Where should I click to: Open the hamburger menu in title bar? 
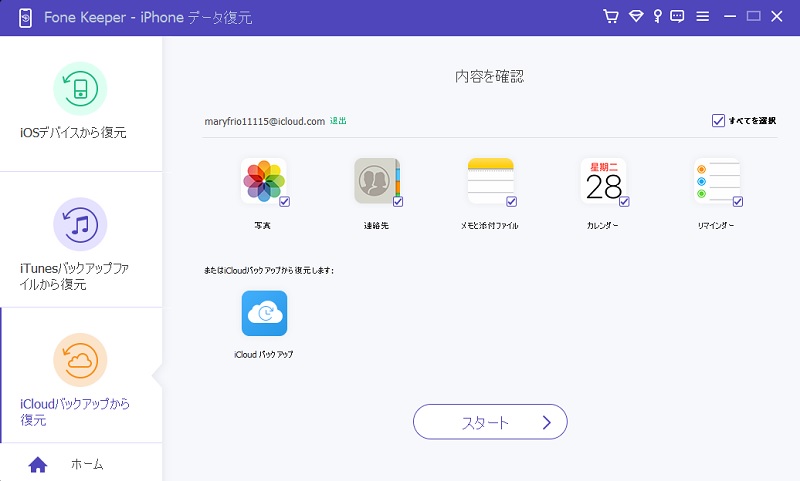click(703, 17)
